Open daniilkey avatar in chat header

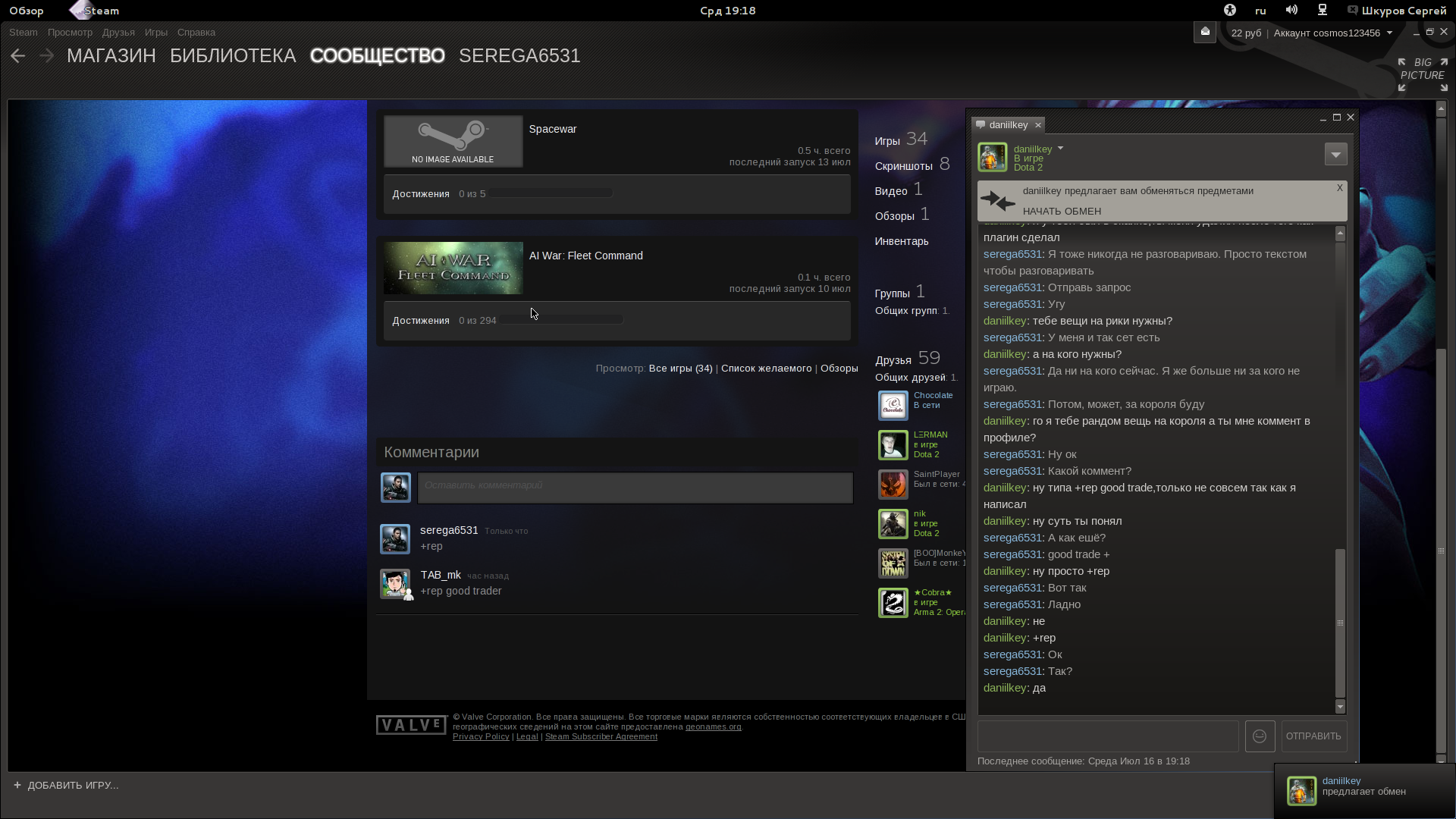pyautogui.click(x=992, y=157)
